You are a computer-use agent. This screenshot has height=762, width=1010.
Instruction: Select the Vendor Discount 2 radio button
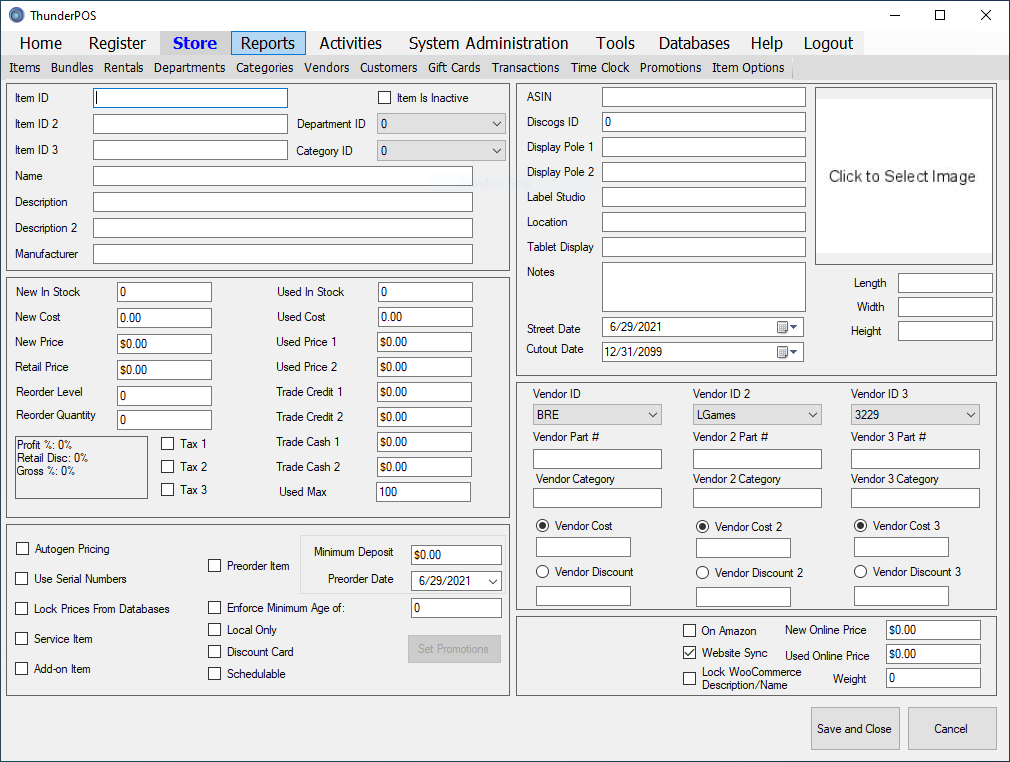[702, 571]
